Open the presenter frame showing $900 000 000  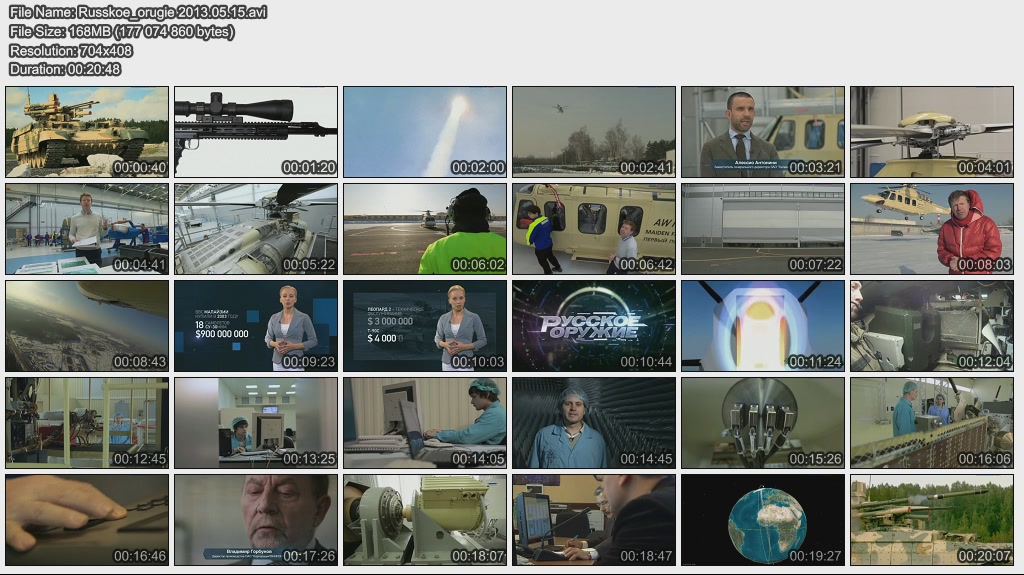256,326
